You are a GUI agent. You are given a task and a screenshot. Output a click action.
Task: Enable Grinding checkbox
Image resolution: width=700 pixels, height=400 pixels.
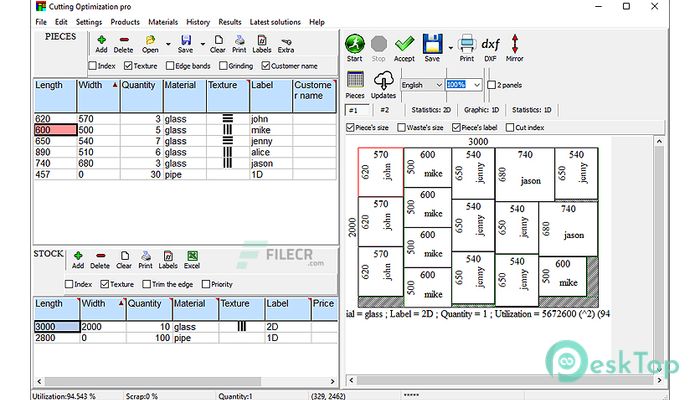click(x=223, y=66)
